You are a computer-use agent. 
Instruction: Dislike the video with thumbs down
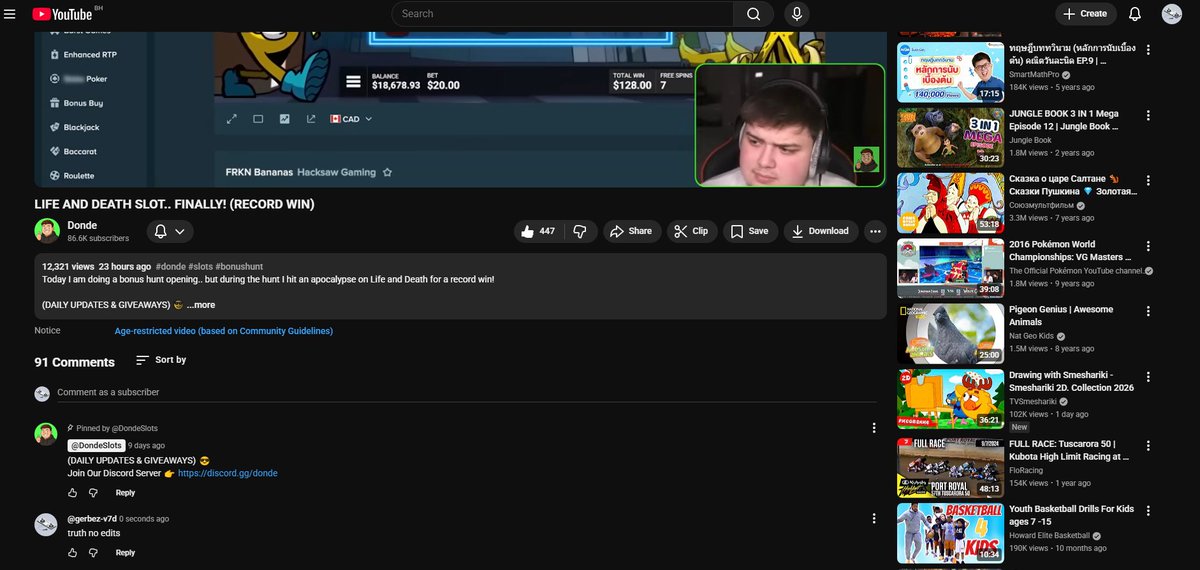(580, 231)
